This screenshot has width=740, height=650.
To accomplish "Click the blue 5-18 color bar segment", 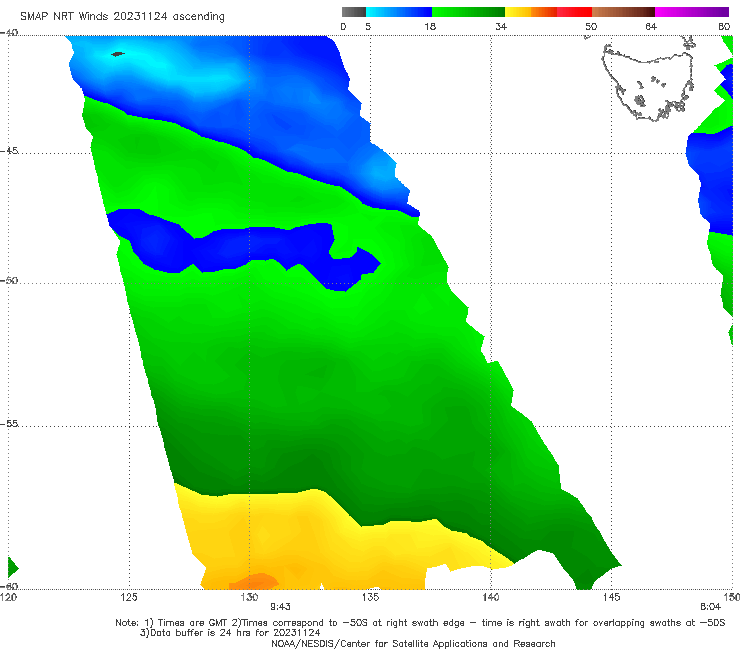I will [399, 12].
